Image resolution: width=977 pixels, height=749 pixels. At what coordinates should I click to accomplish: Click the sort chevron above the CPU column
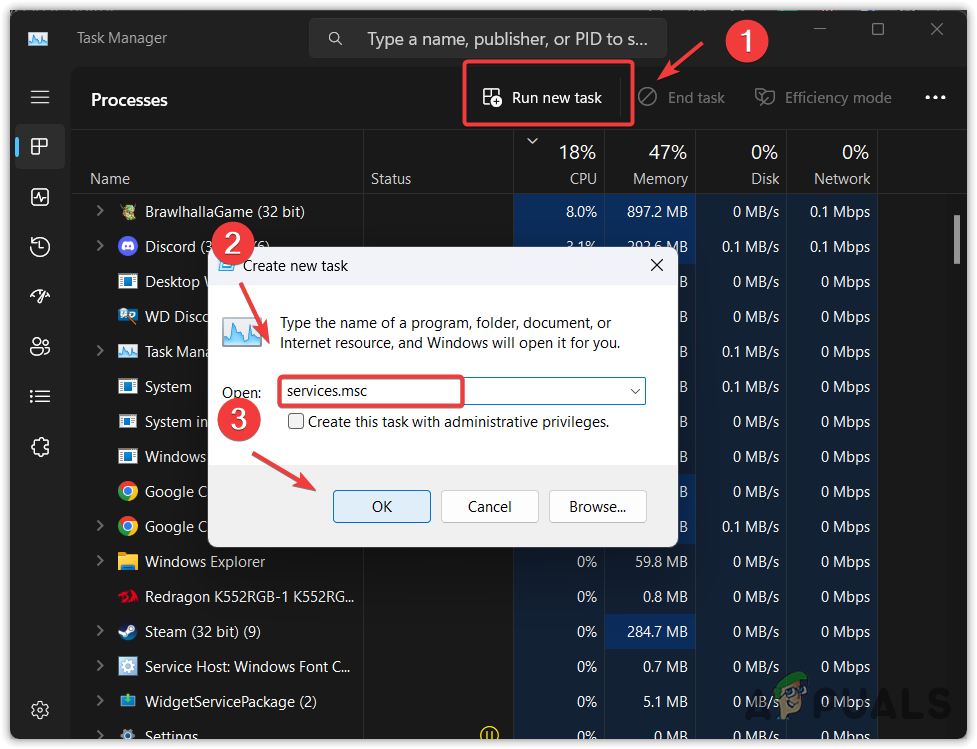tap(532, 141)
